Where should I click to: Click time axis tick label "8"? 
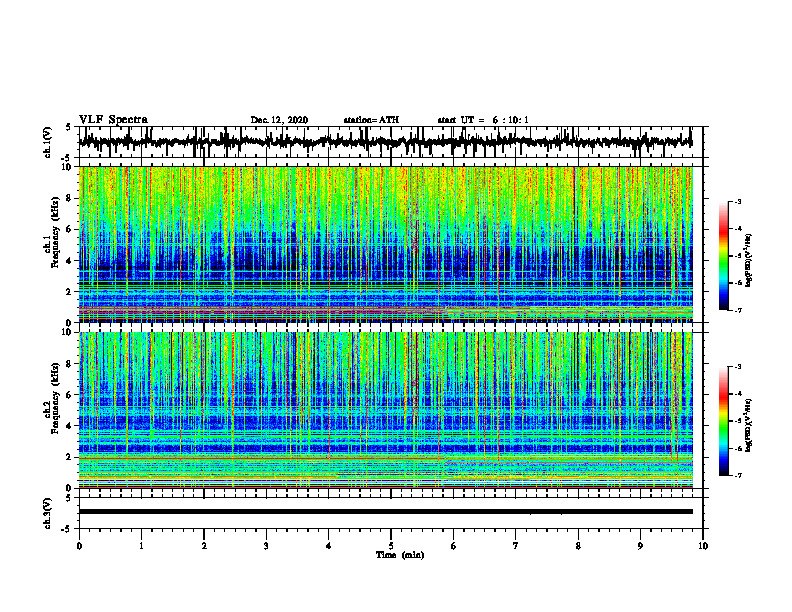tap(578, 546)
